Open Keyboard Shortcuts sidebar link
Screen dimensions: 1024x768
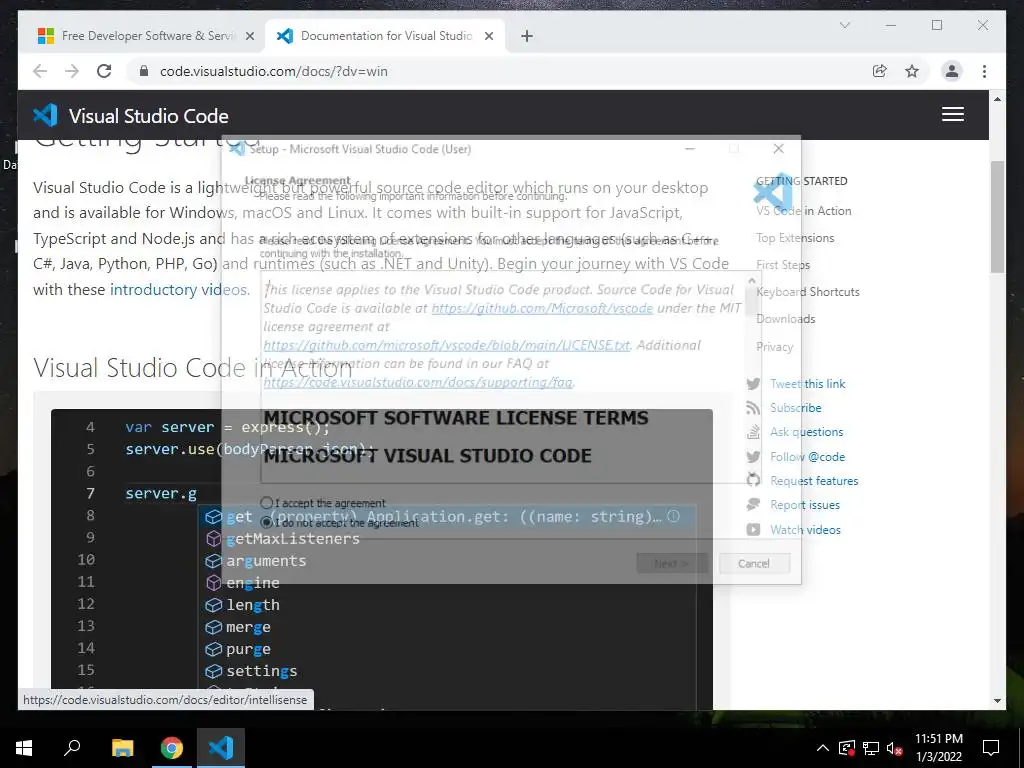[807, 292]
